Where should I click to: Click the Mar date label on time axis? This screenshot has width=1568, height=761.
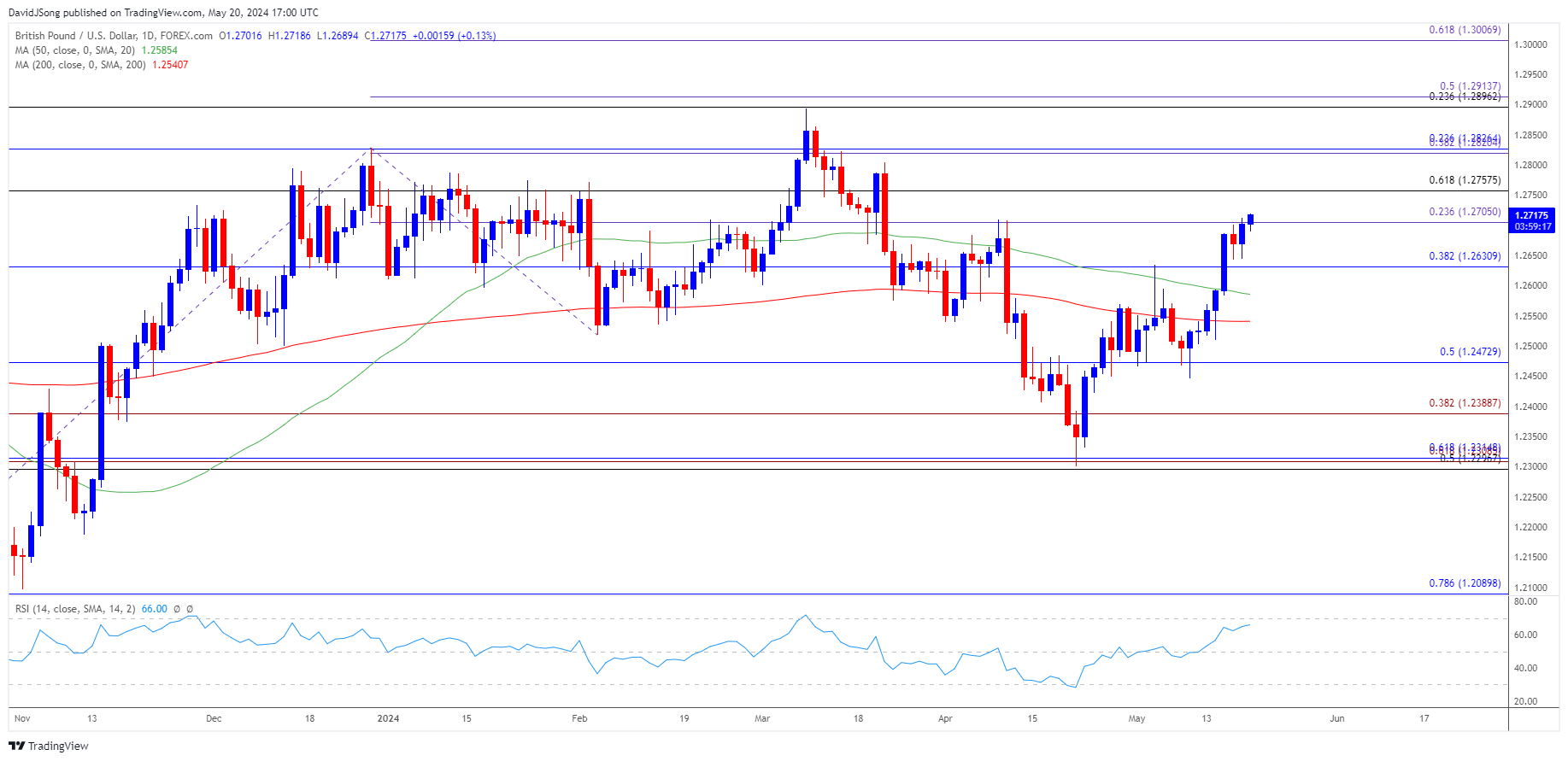click(x=762, y=719)
